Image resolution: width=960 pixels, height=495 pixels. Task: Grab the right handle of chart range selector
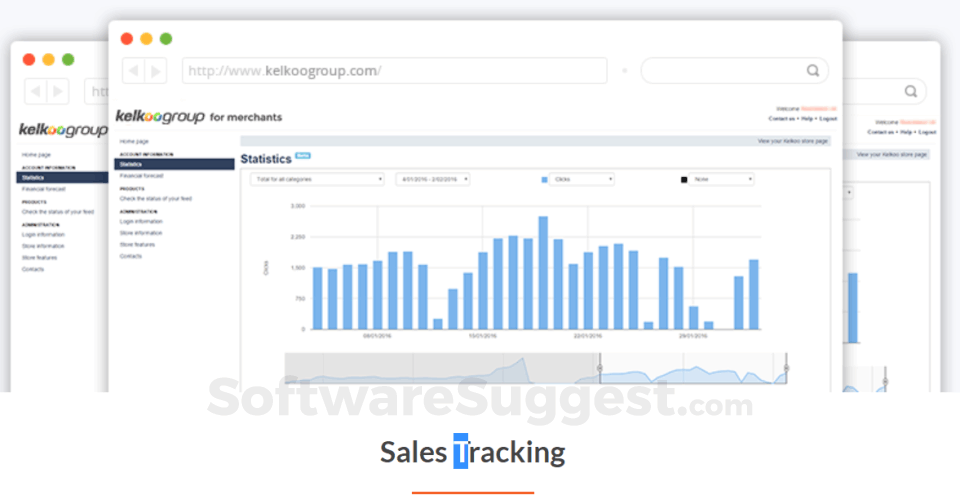[786, 368]
